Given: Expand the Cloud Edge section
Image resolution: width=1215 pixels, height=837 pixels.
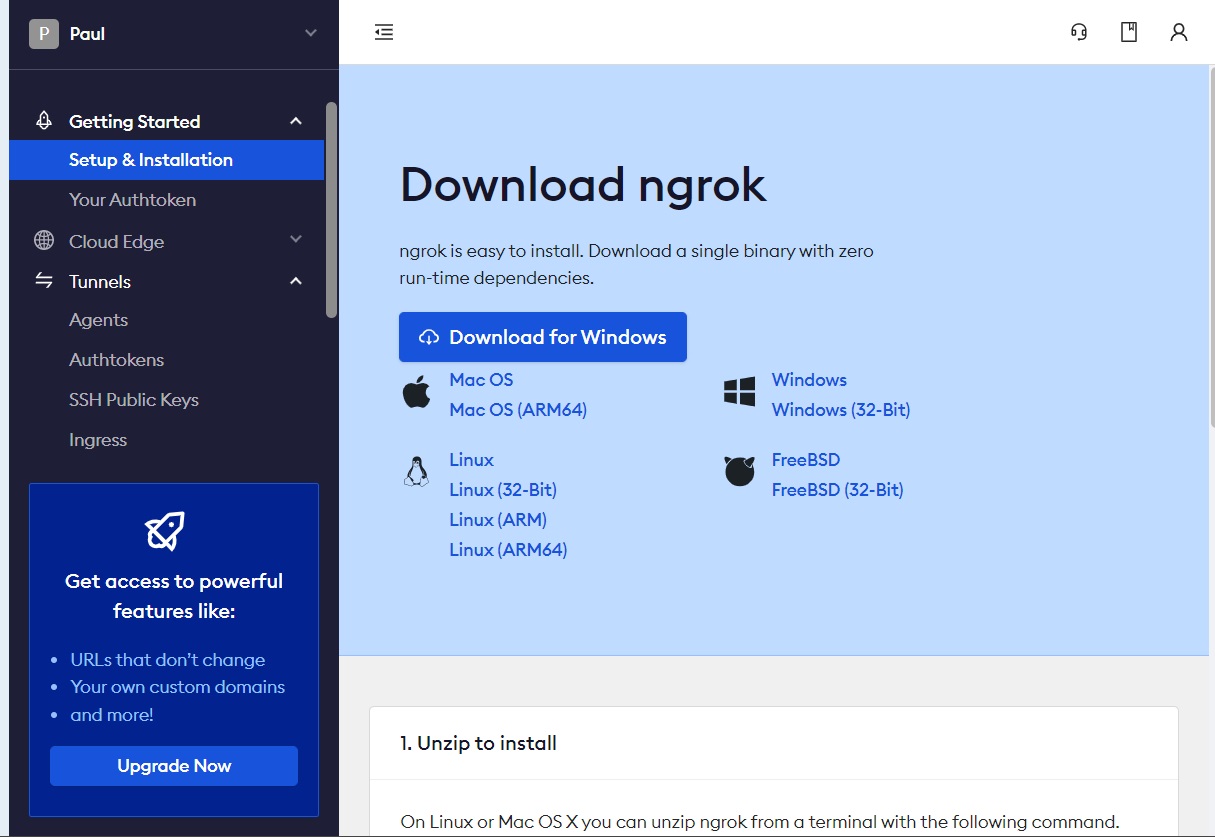Looking at the screenshot, I should (296, 240).
